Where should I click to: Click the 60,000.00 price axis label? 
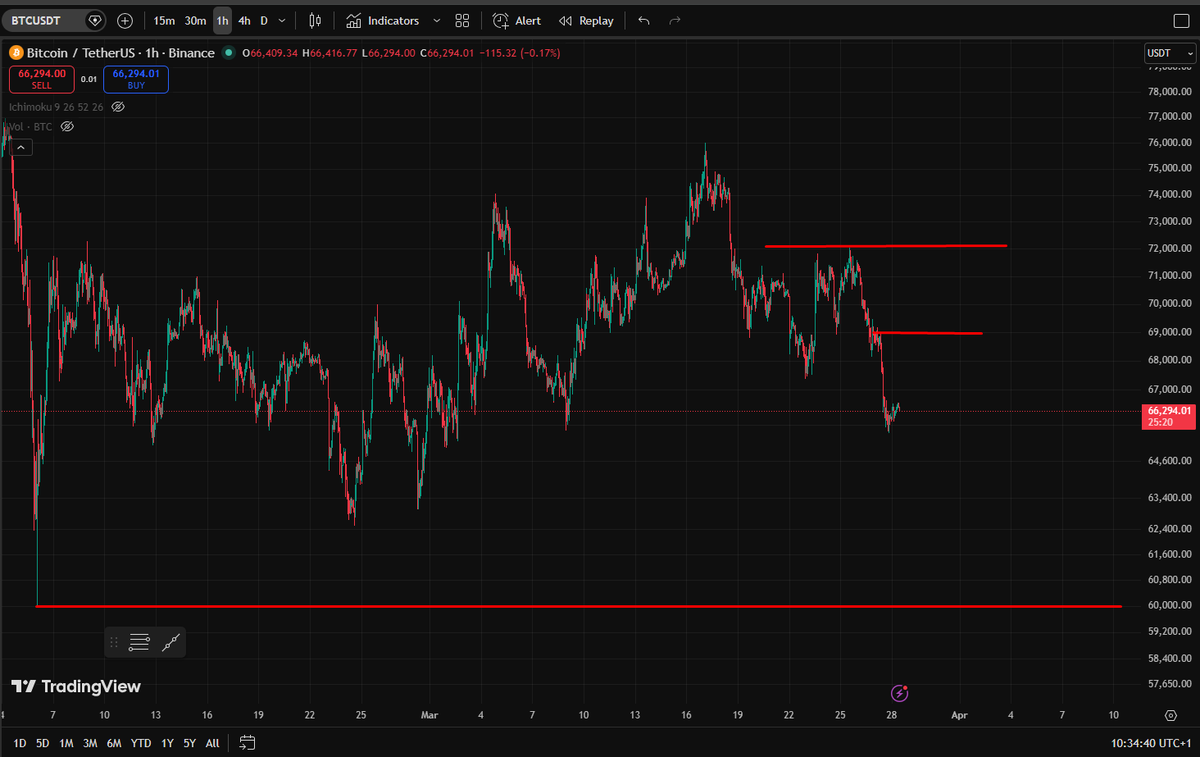tap(1168, 605)
